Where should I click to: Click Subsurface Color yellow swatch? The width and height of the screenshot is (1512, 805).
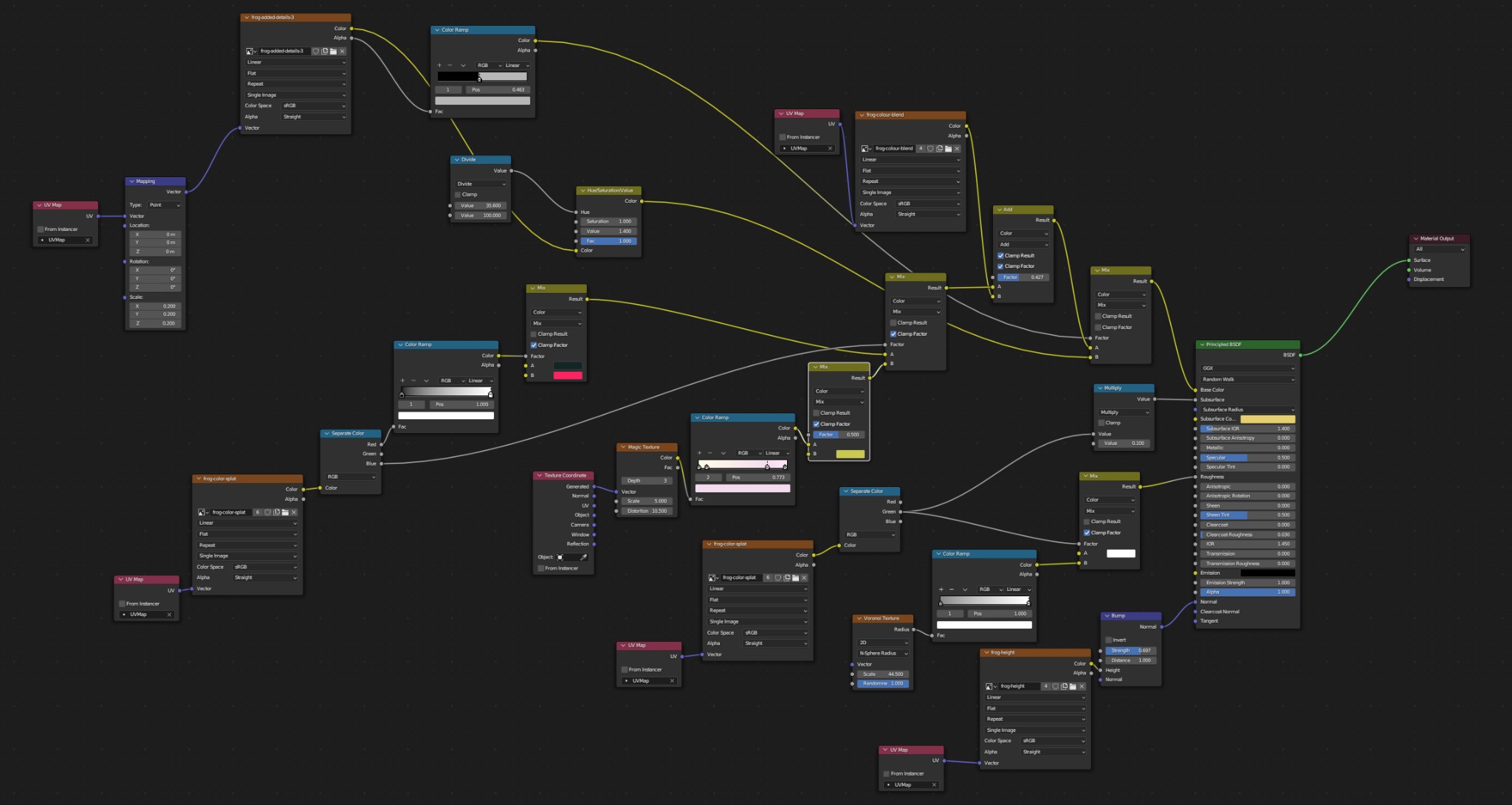pyautogui.click(x=1268, y=419)
